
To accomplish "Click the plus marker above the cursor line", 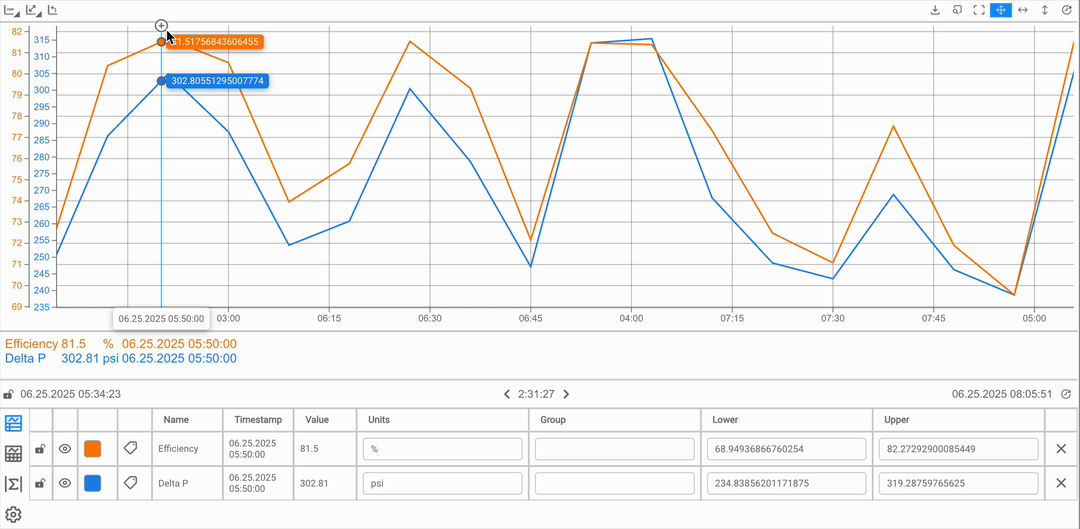I will (161, 25).
